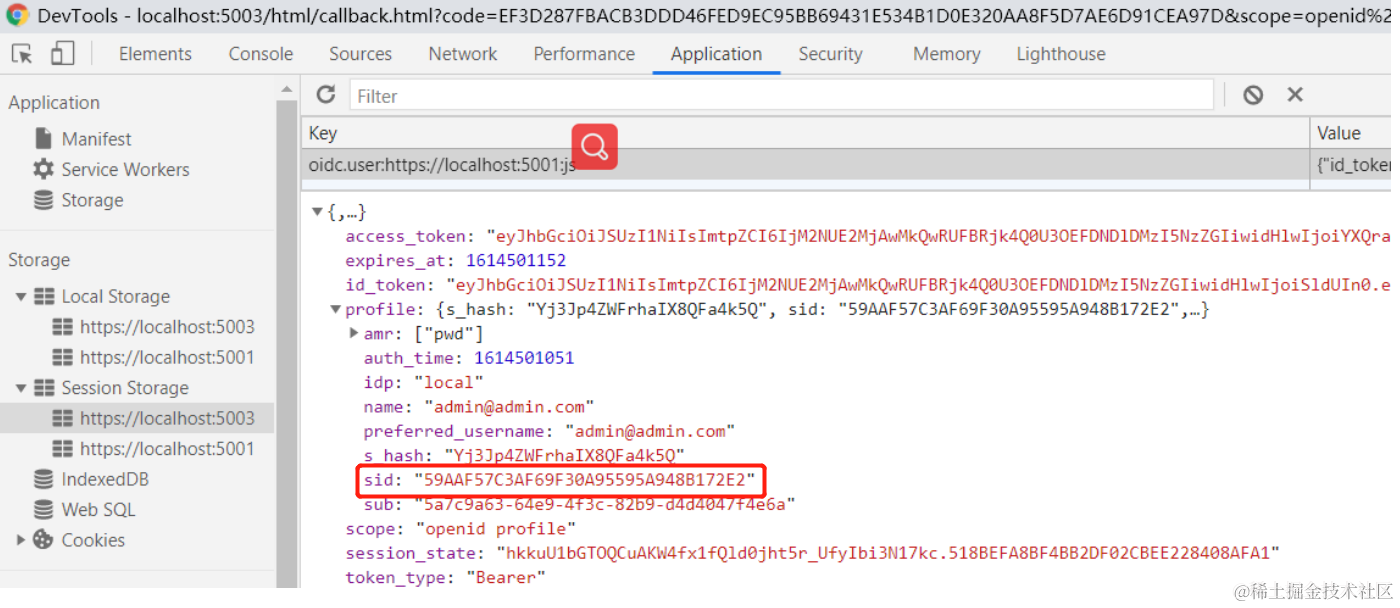Open the Network tab
Image resolution: width=1400 pixels, height=608 pixels.
pos(463,54)
